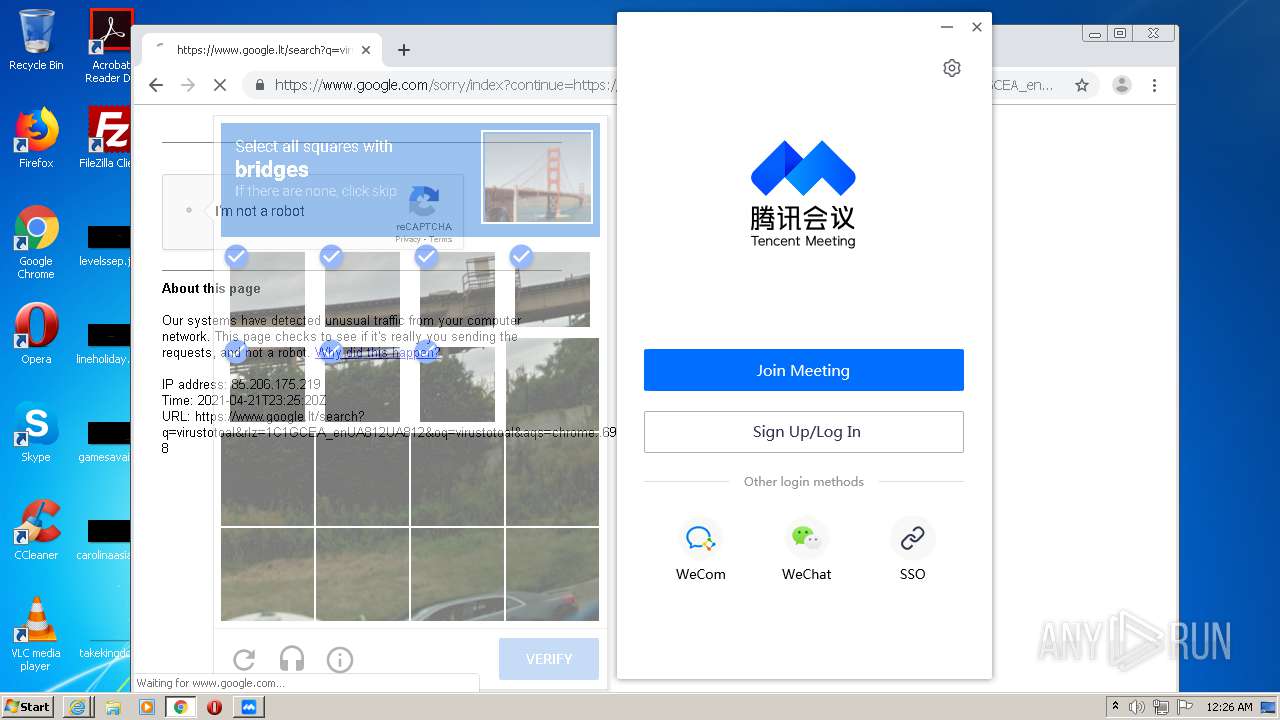This screenshot has height=720, width=1280.
Task: Log in with WeCom icon
Action: [x=700, y=538]
